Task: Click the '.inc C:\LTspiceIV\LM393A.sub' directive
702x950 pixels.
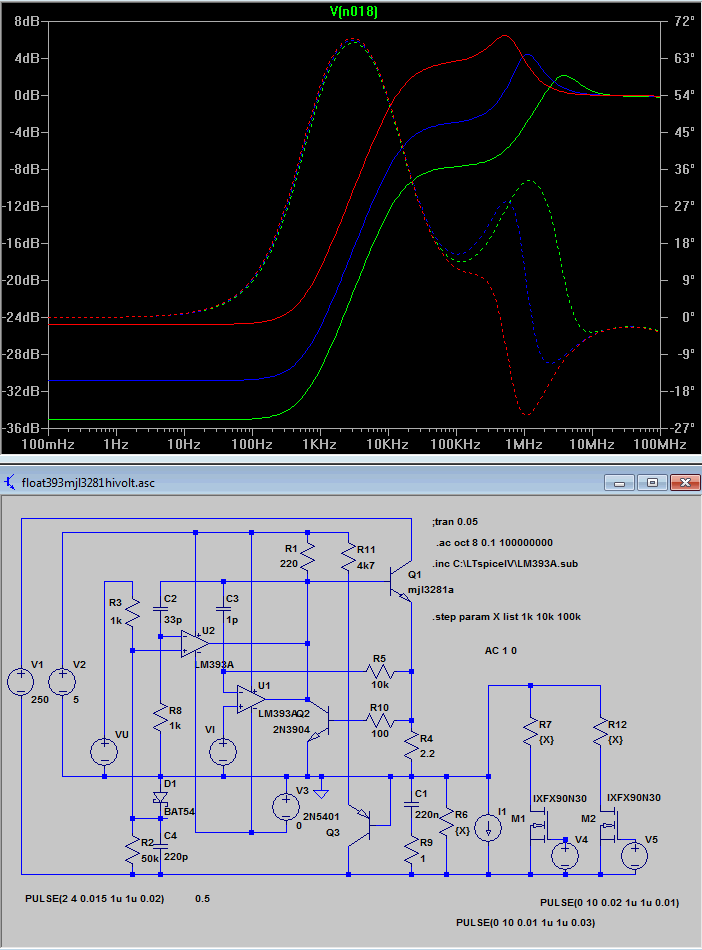Action: click(505, 563)
